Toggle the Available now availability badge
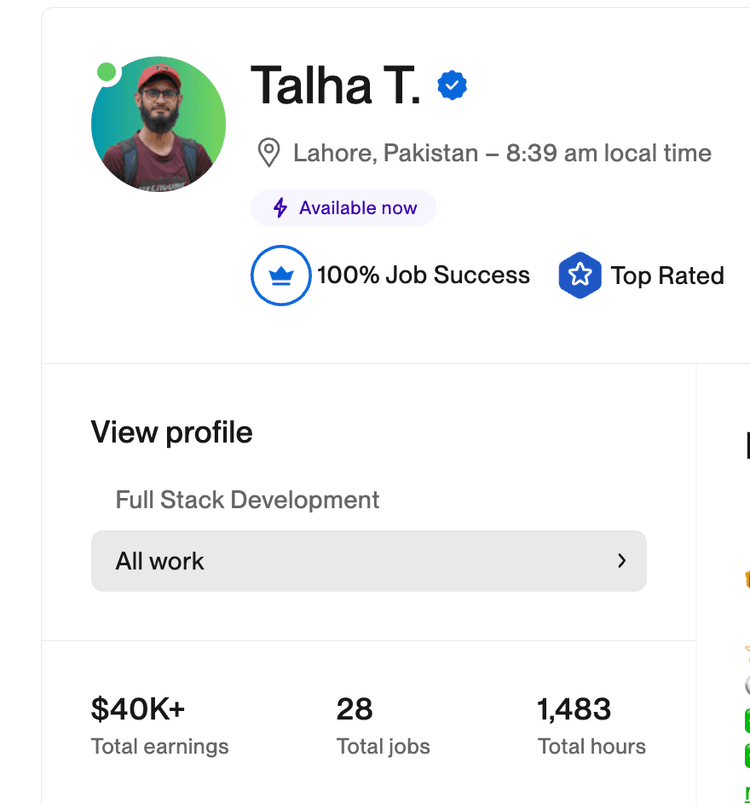The image size is (750, 805). point(343,207)
